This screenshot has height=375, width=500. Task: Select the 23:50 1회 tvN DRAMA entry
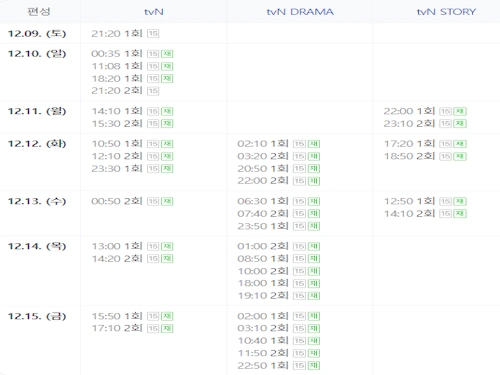pyautogui.click(x=263, y=226)
